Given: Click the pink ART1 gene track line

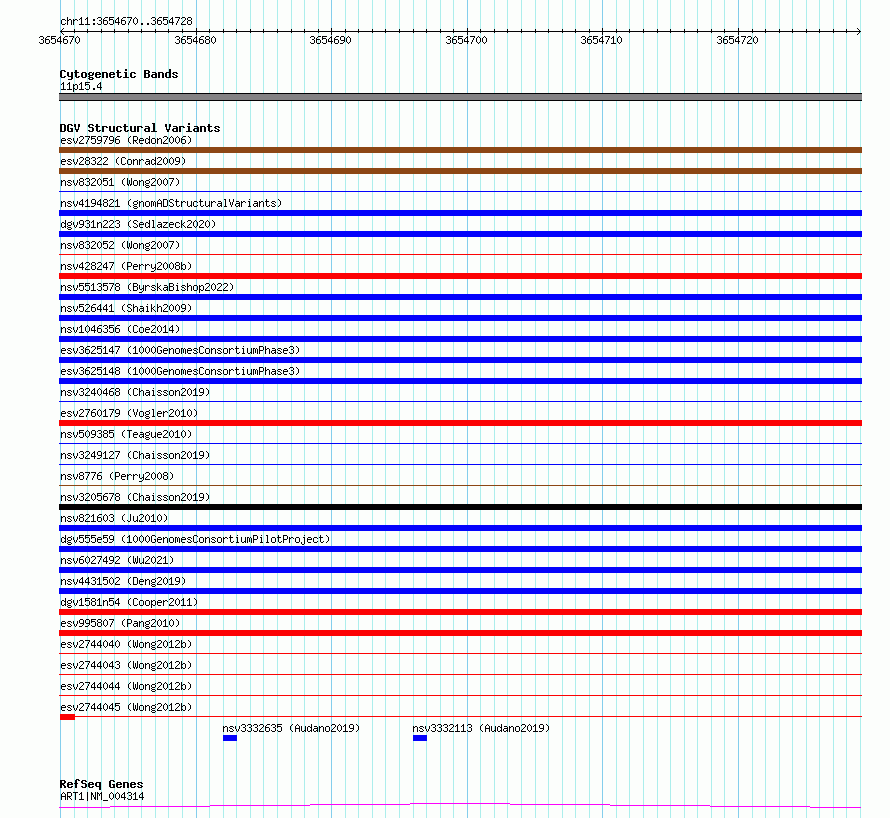Looking at the screenshot, I should (x=460, y=805).
